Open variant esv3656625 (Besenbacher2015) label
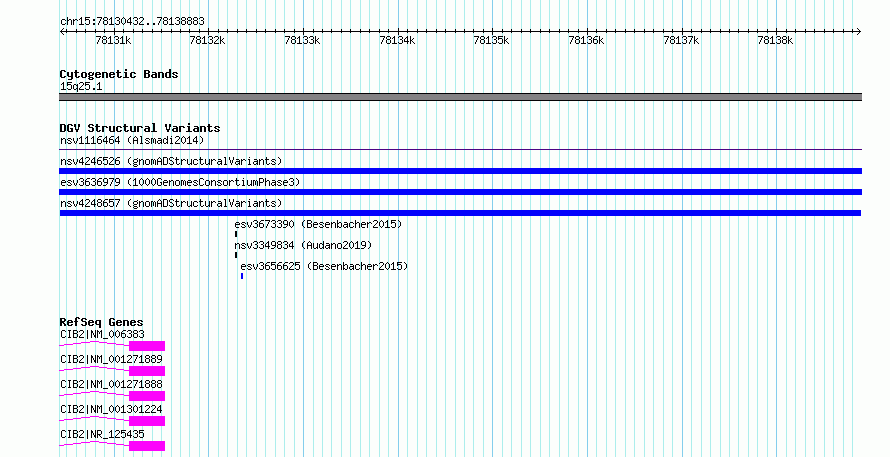The height and width of the screenshot is (457, 890). 324,266
